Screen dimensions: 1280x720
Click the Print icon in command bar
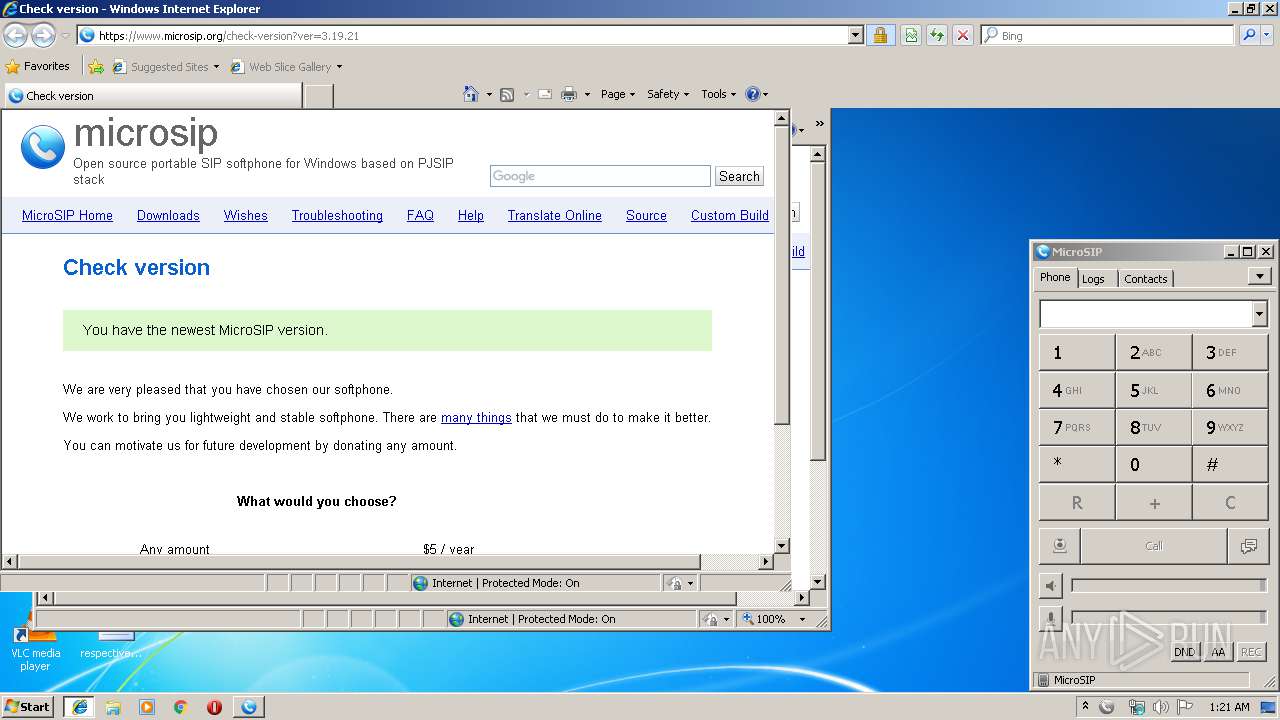tap(569, 94)
